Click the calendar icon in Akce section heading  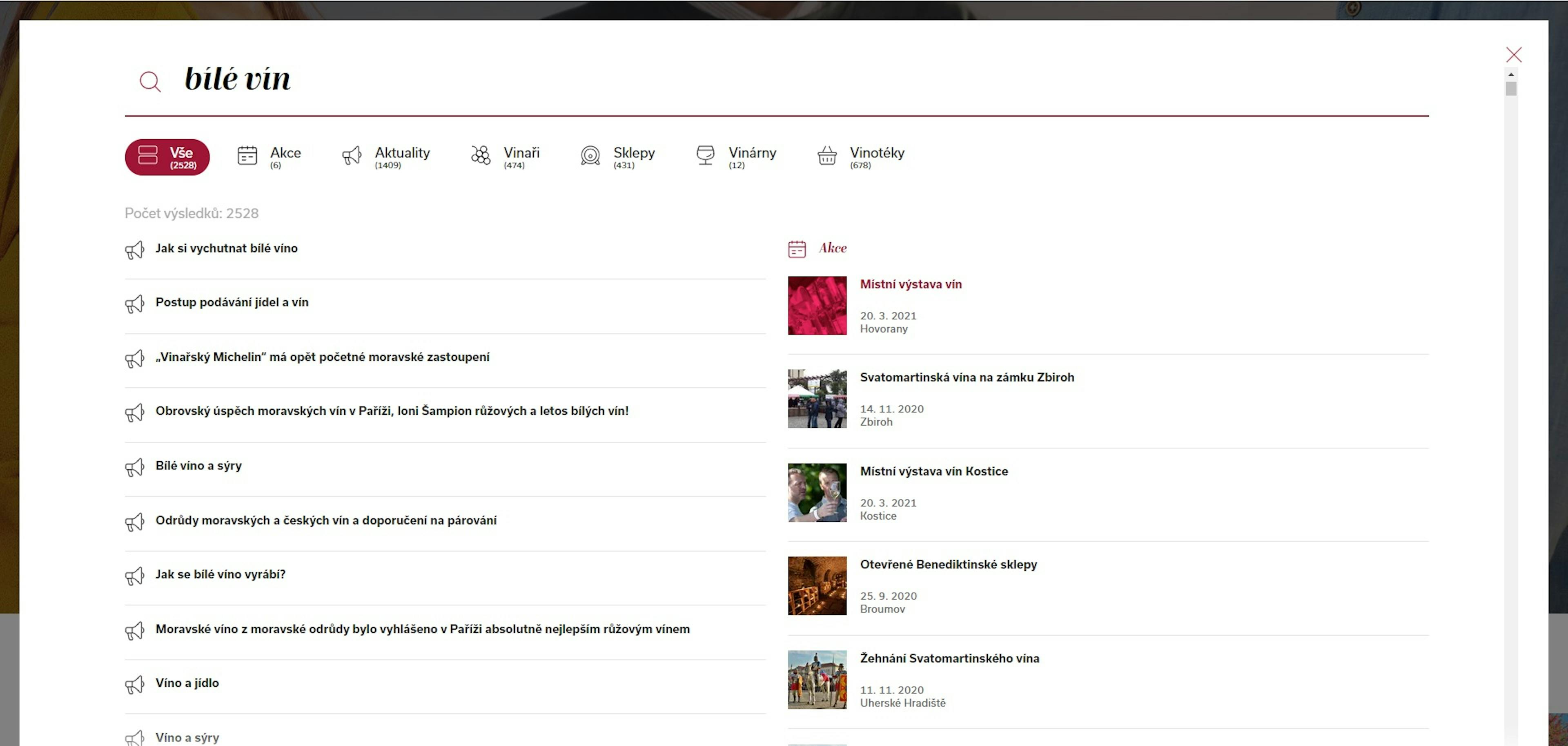click(797, 249)
